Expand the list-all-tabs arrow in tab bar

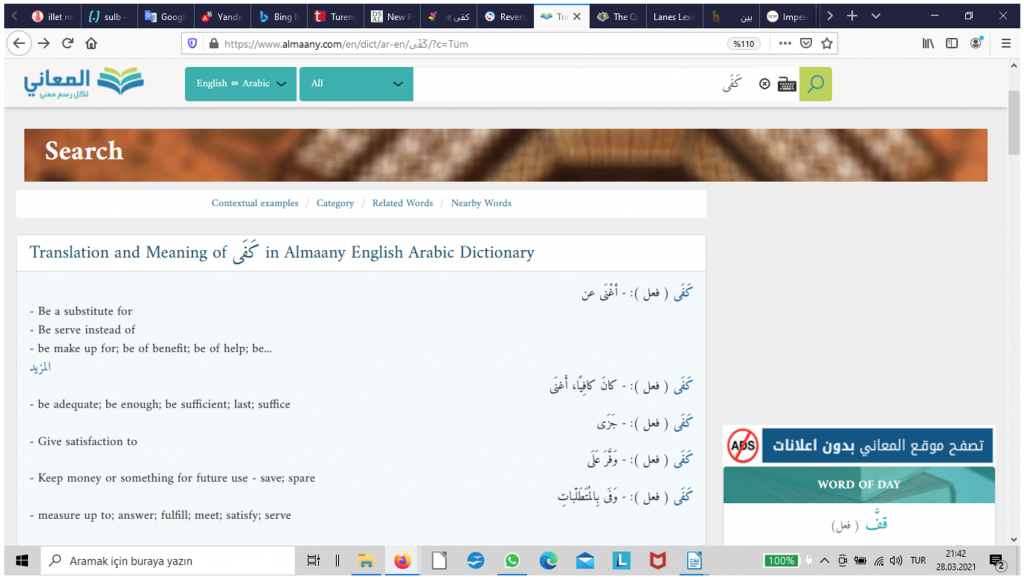(x=876, y=16)
